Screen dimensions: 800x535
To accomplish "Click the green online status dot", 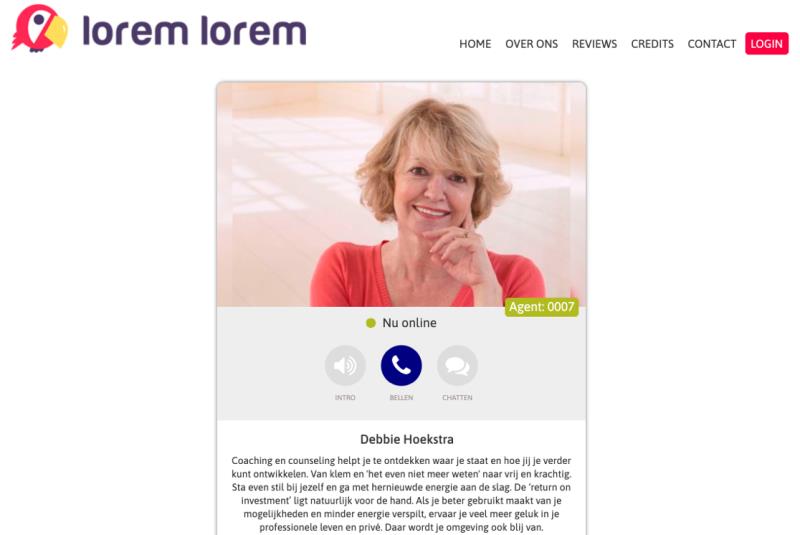I will click(371, 323).
